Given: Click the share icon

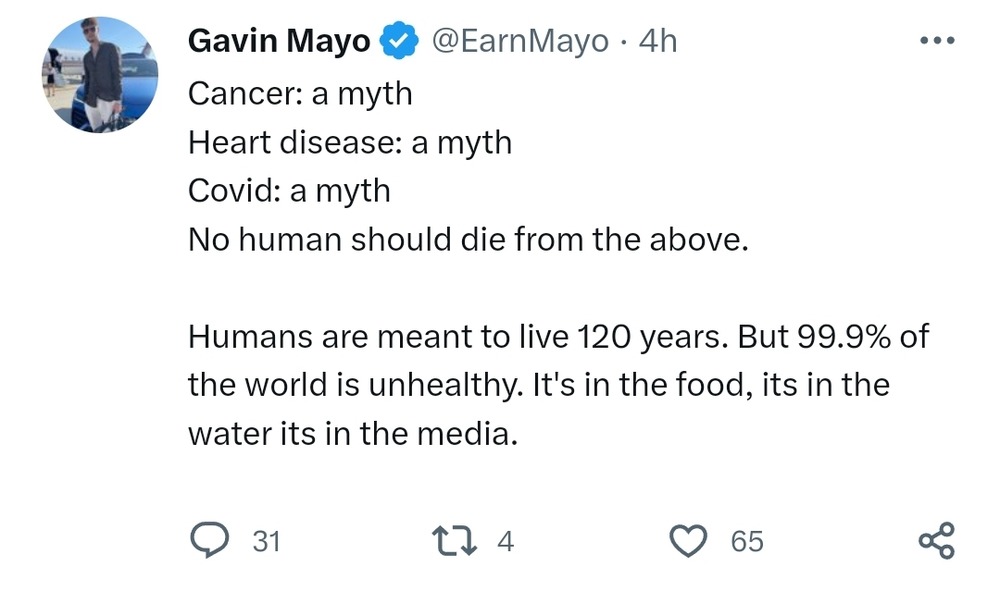Looking at the screenshot, I should pos(936,541).
